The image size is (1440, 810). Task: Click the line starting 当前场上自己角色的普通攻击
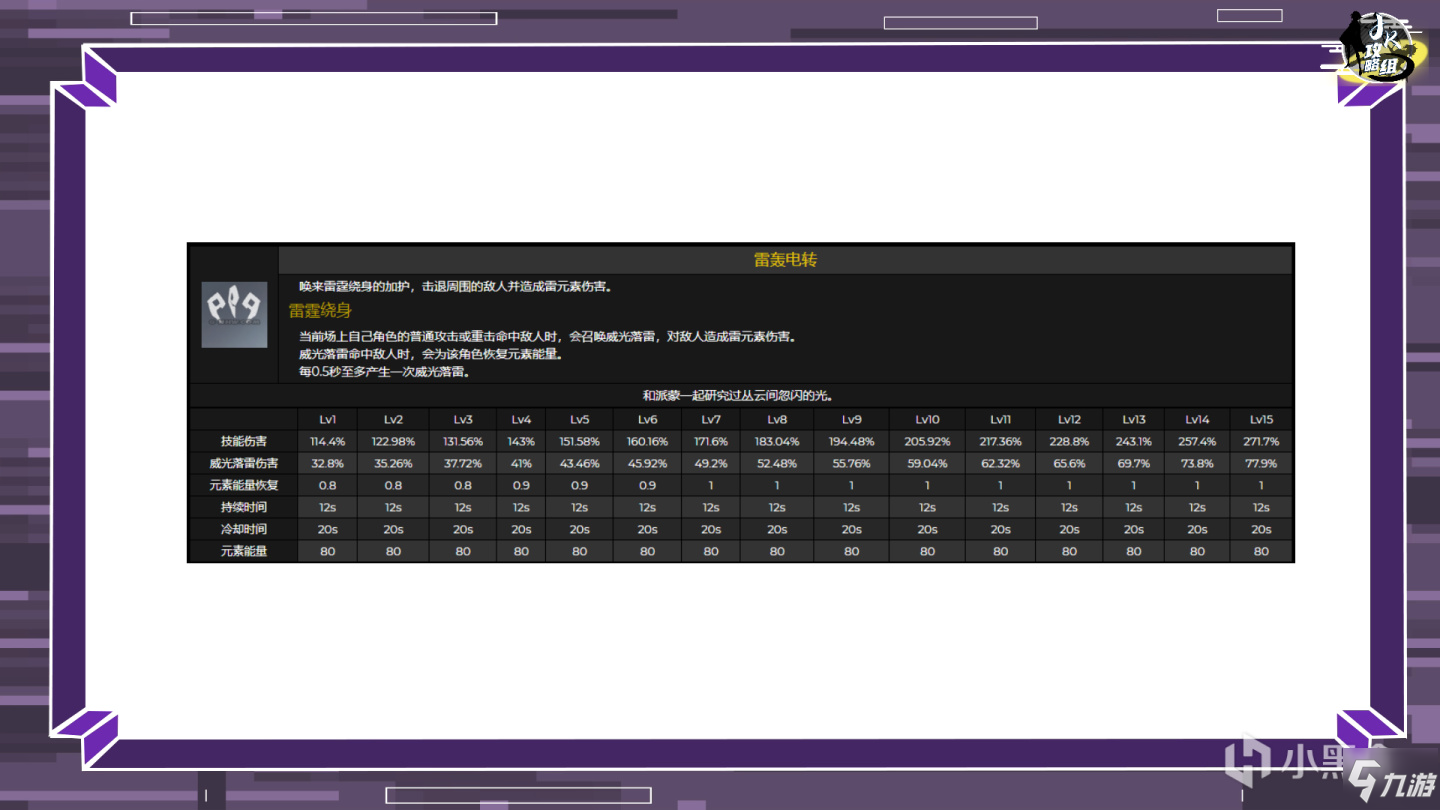pyautogui.click(x=548, y=337)
